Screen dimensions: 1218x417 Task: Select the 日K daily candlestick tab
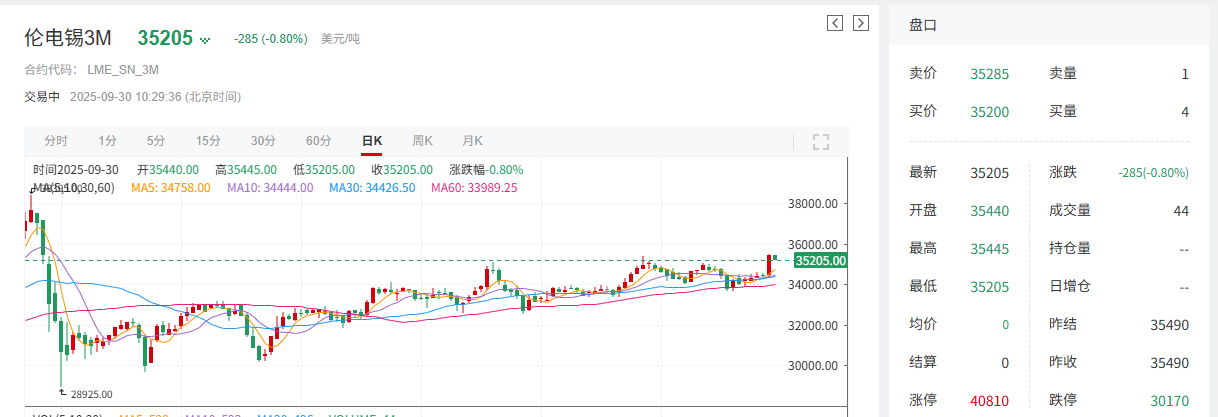(372, 141)
